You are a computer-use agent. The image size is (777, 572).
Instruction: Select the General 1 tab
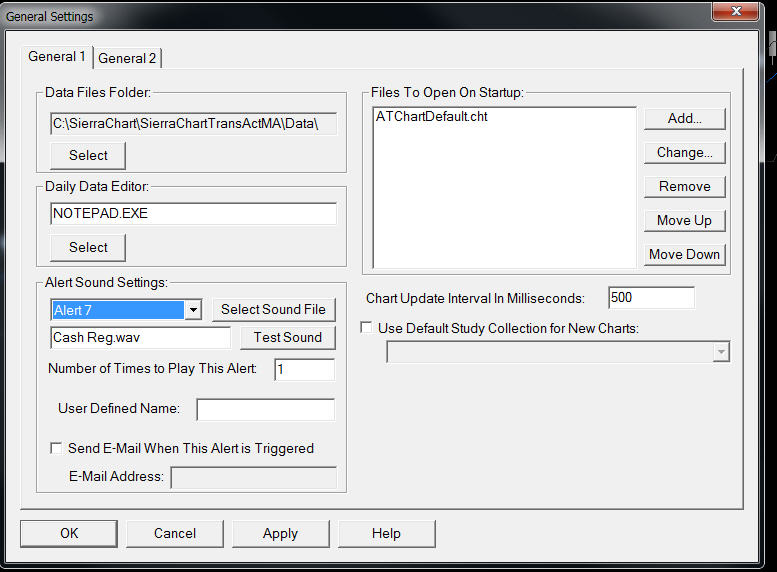pos(56,57)
